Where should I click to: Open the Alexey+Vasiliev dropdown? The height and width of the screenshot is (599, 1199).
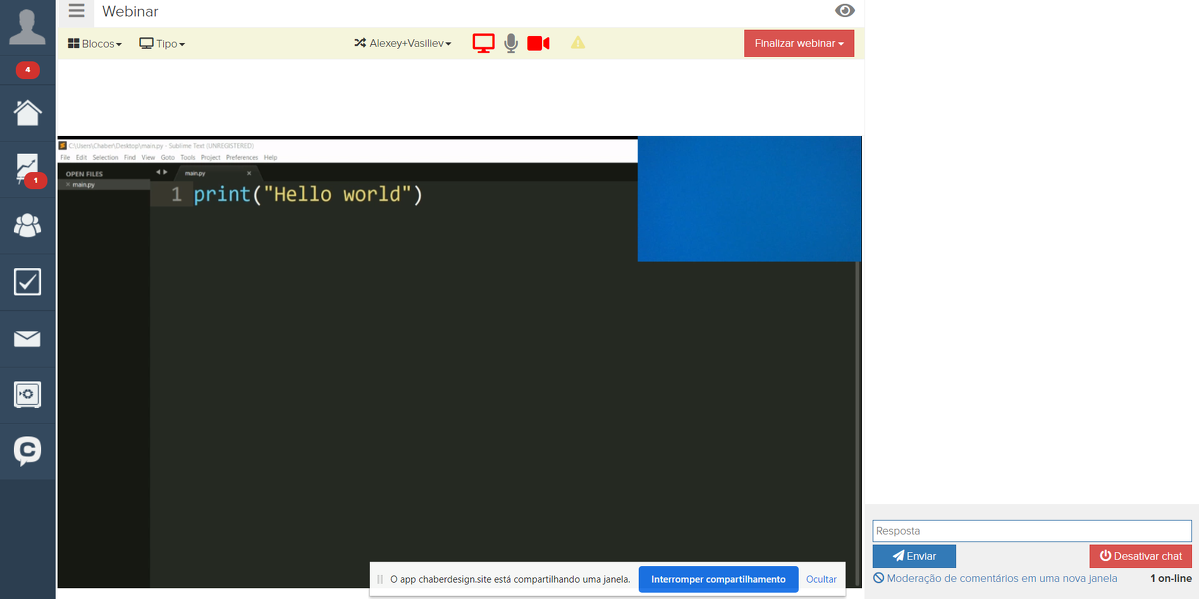point(403,44)
